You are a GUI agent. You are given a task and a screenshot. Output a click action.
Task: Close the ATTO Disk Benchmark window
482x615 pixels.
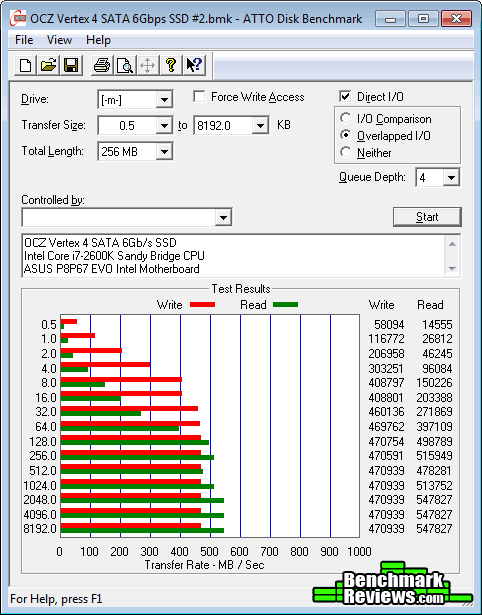click(456, 18)
